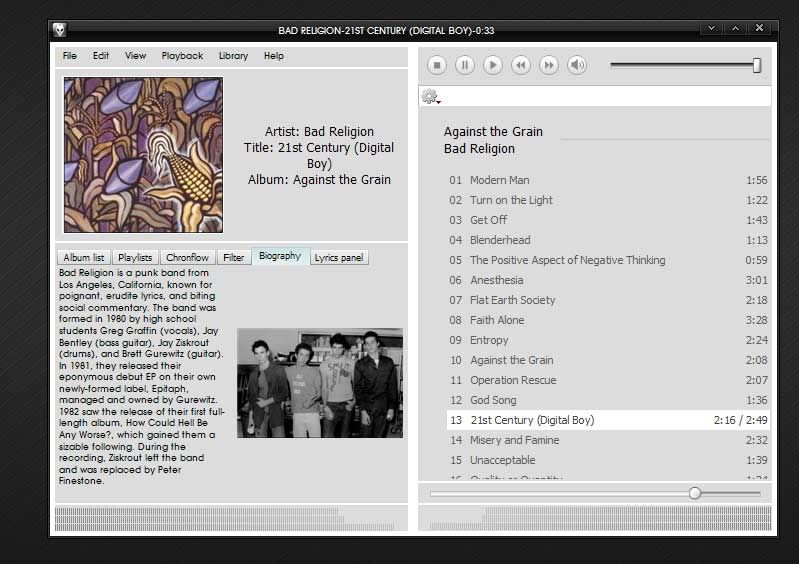Close the player window
The height and width of the screenshot is (564, 799).
759,28
